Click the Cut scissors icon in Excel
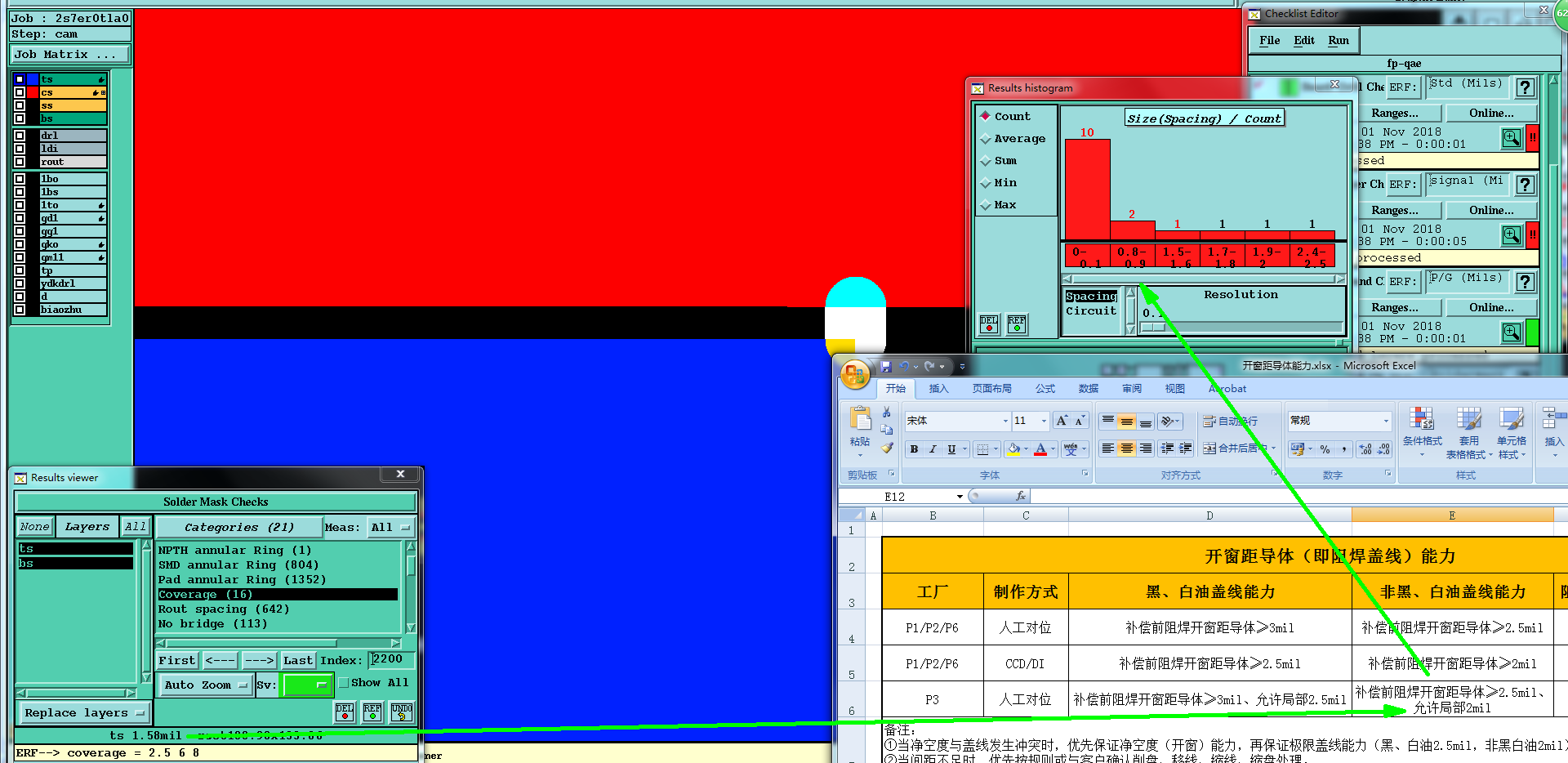Screen dimensions: 1568x763 887,413
